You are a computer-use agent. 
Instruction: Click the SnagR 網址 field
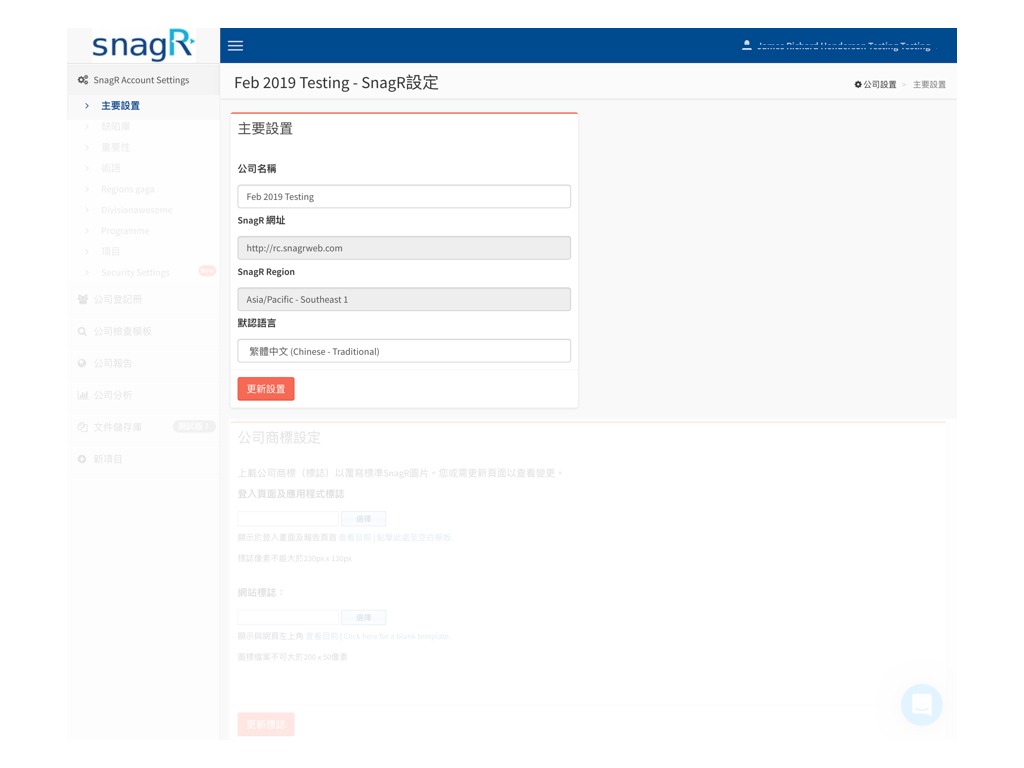(404, 248)
